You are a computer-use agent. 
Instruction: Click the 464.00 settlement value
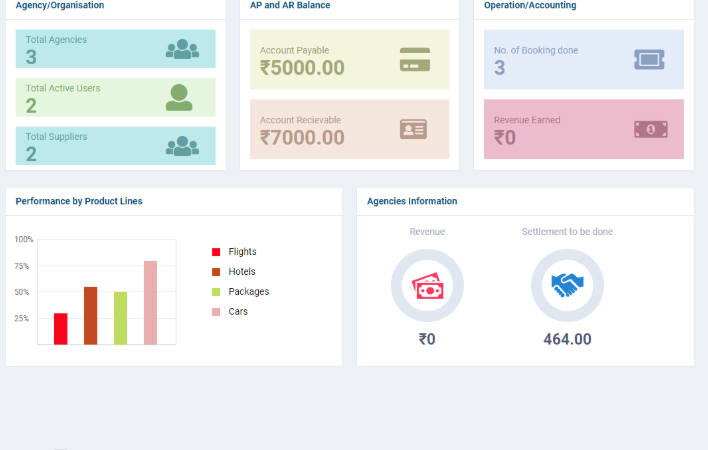(x=567, y=339)
